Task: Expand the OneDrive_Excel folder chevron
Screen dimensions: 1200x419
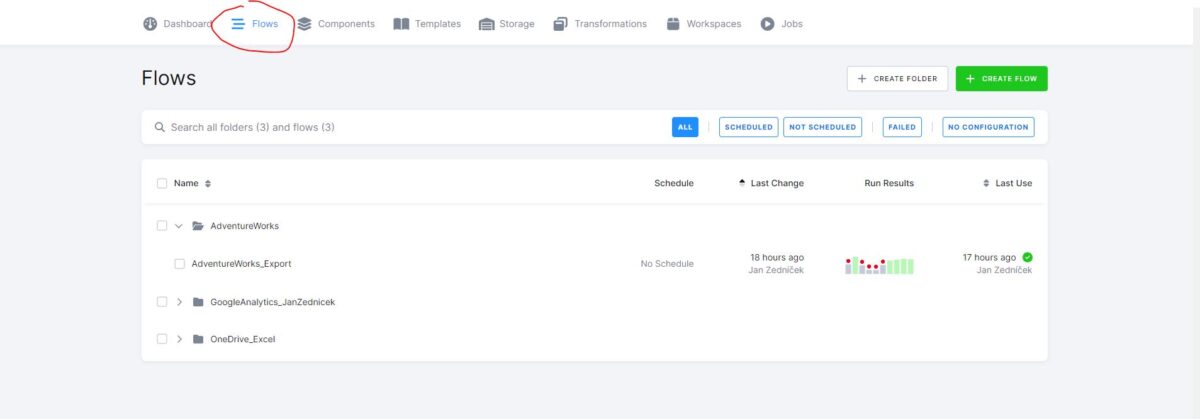Action: pyautogui.click(x=179, y=339)
